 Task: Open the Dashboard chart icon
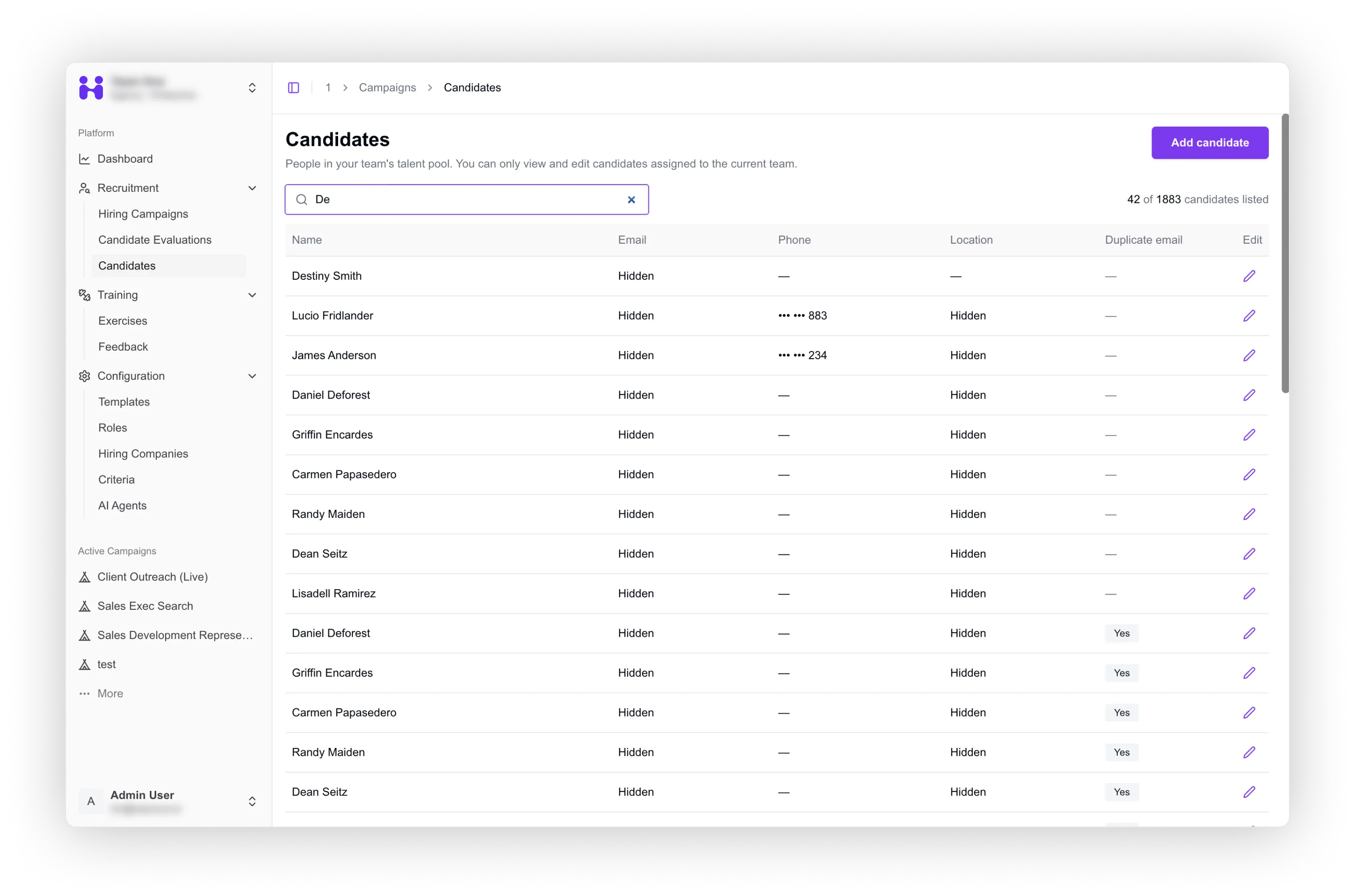pos(85,159)
